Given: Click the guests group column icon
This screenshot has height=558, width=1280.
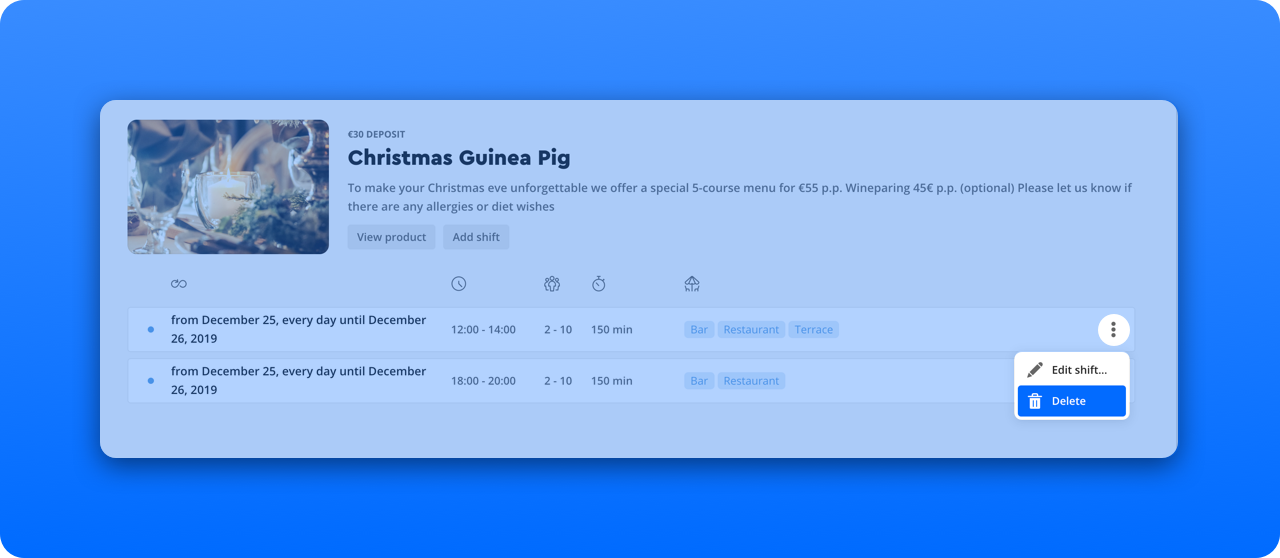Looking at the screenshot, I should click(x=552, y=284).
